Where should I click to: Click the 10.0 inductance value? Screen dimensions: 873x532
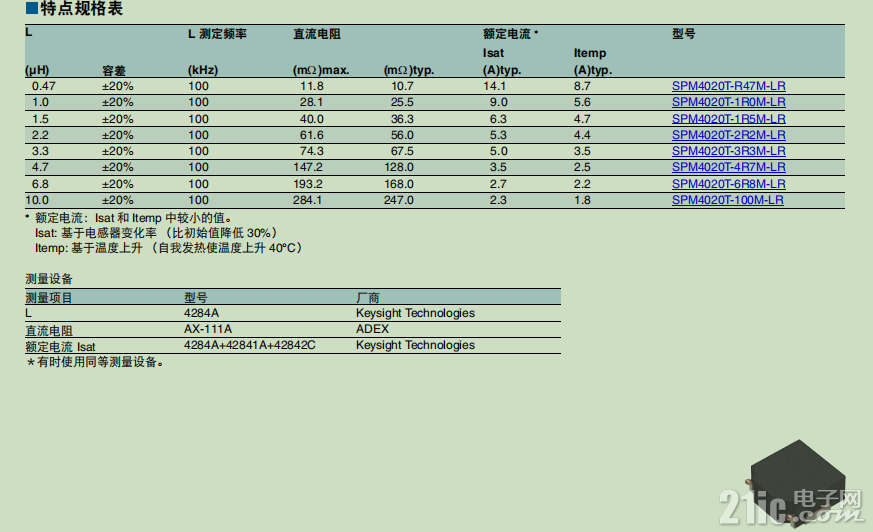pyautogui.click(x=37, y=200)
